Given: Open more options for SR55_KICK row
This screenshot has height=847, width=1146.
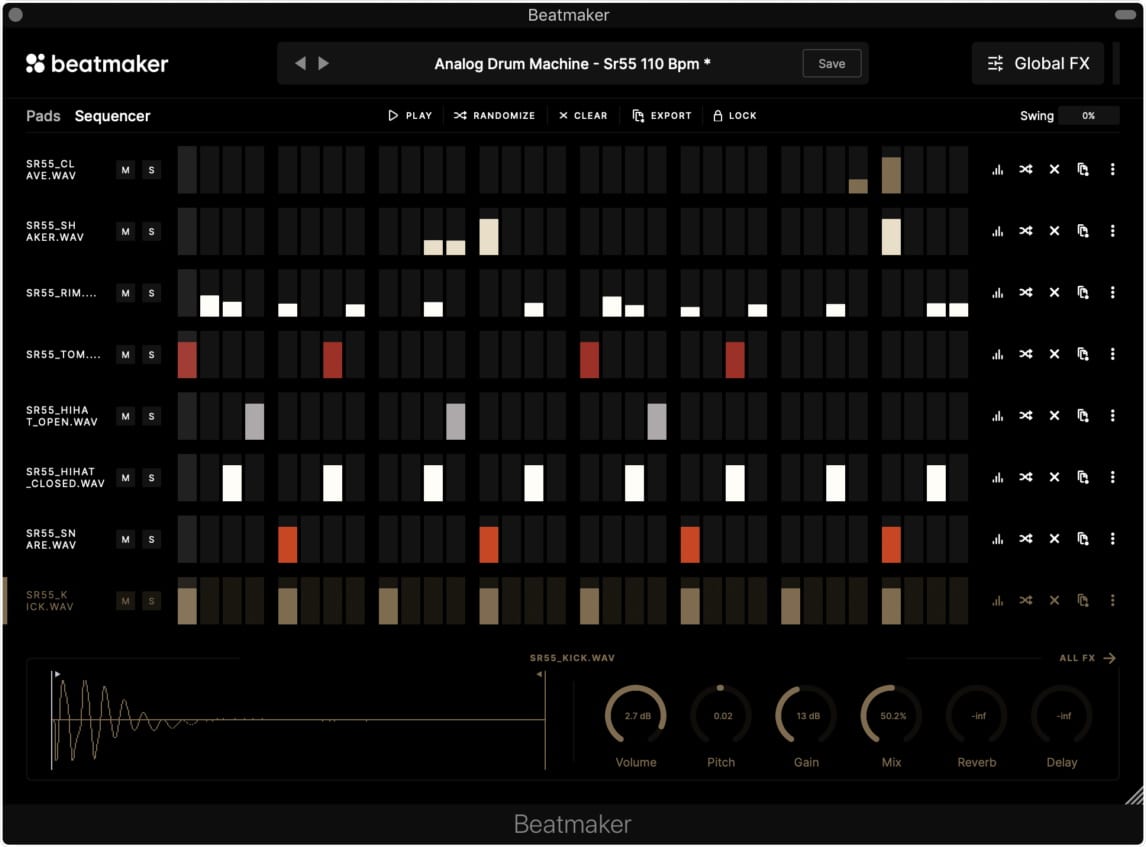Looking at the screenshot, I should point(1112,601).
